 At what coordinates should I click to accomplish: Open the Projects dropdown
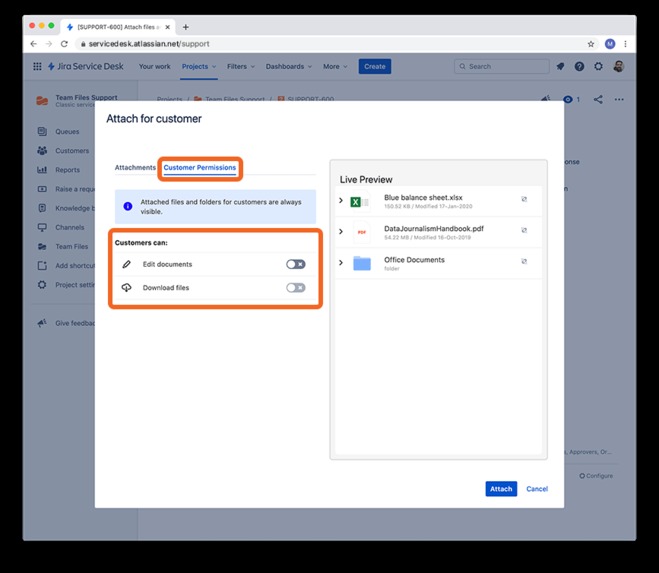coord(199,66)
